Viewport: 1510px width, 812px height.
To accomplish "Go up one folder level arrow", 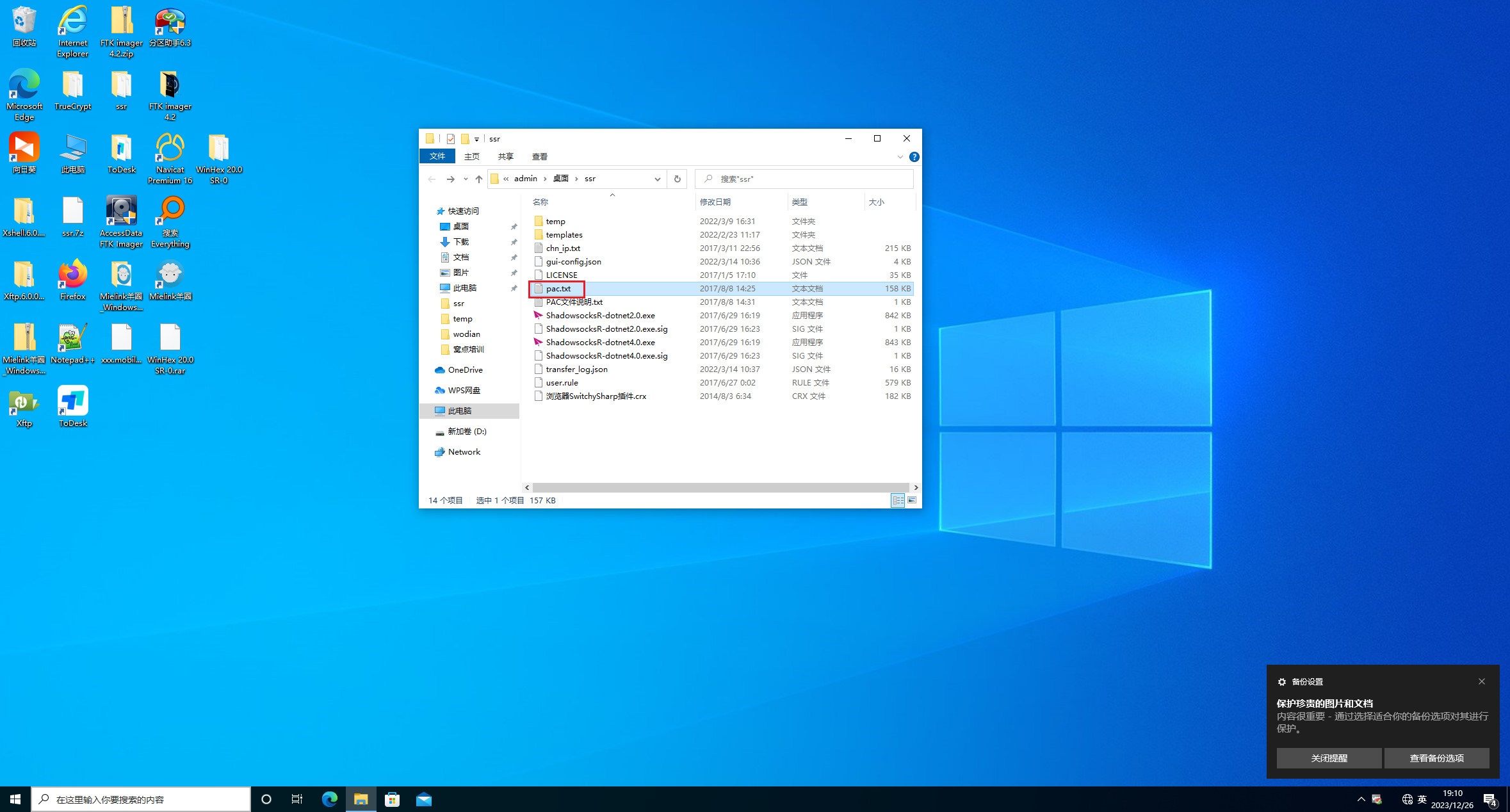I will [478, 179].
